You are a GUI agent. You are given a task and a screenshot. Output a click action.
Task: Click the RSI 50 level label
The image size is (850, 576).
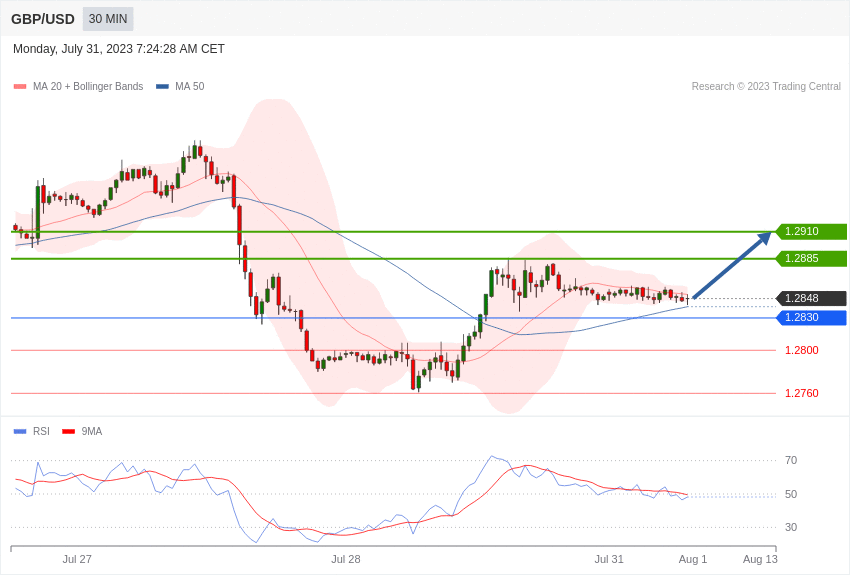coord(791,494)
